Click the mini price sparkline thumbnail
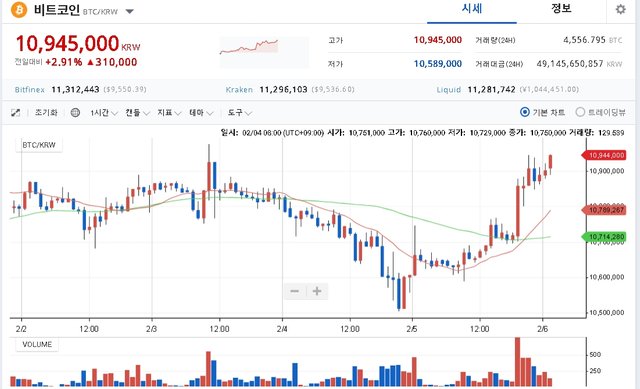 (264, 52)
